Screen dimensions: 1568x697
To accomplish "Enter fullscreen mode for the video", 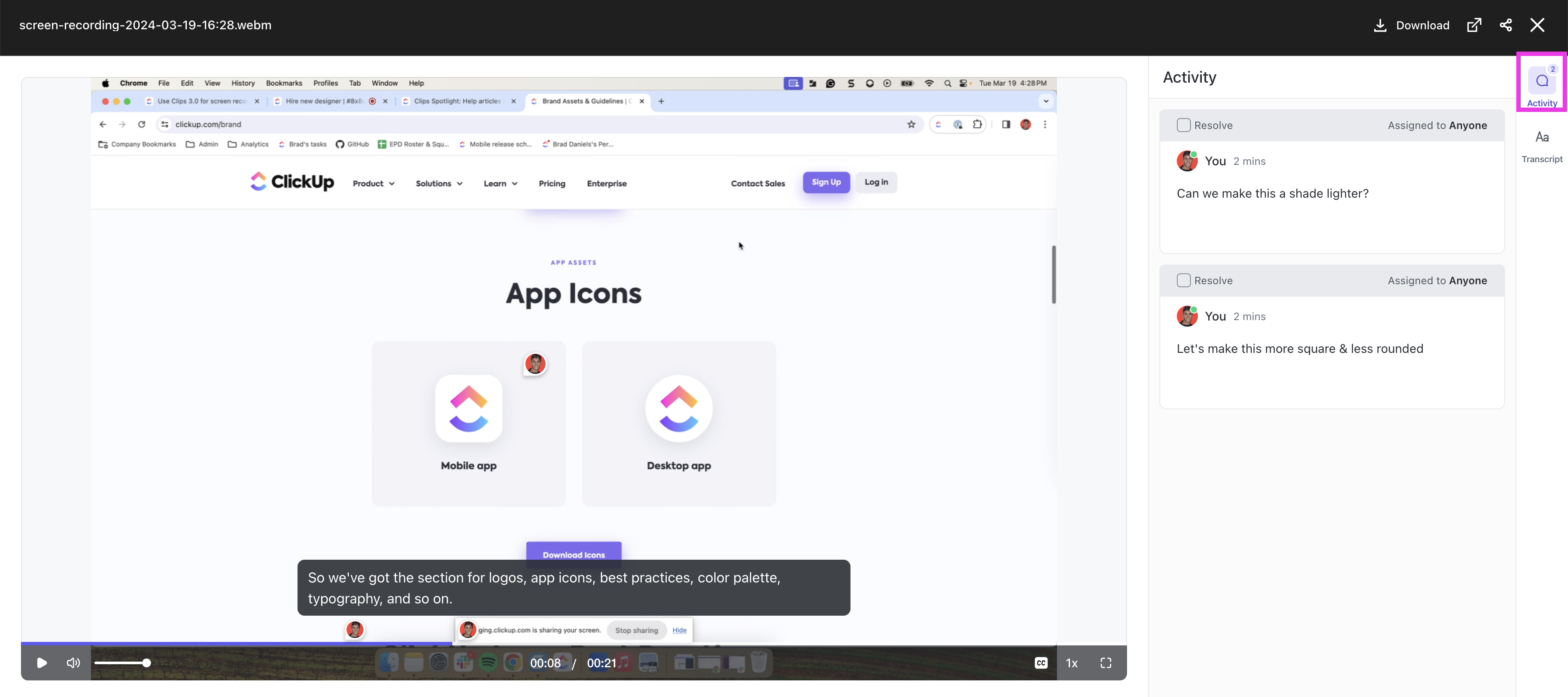I will click(x=1106, y=663).
